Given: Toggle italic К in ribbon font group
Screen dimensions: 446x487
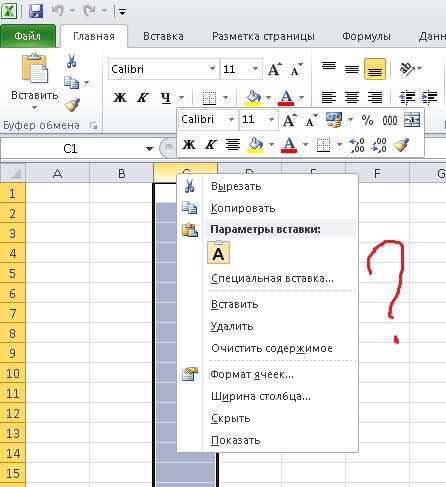Looking at the screenshot, I should pyautogui.click(x=143, y=98).
